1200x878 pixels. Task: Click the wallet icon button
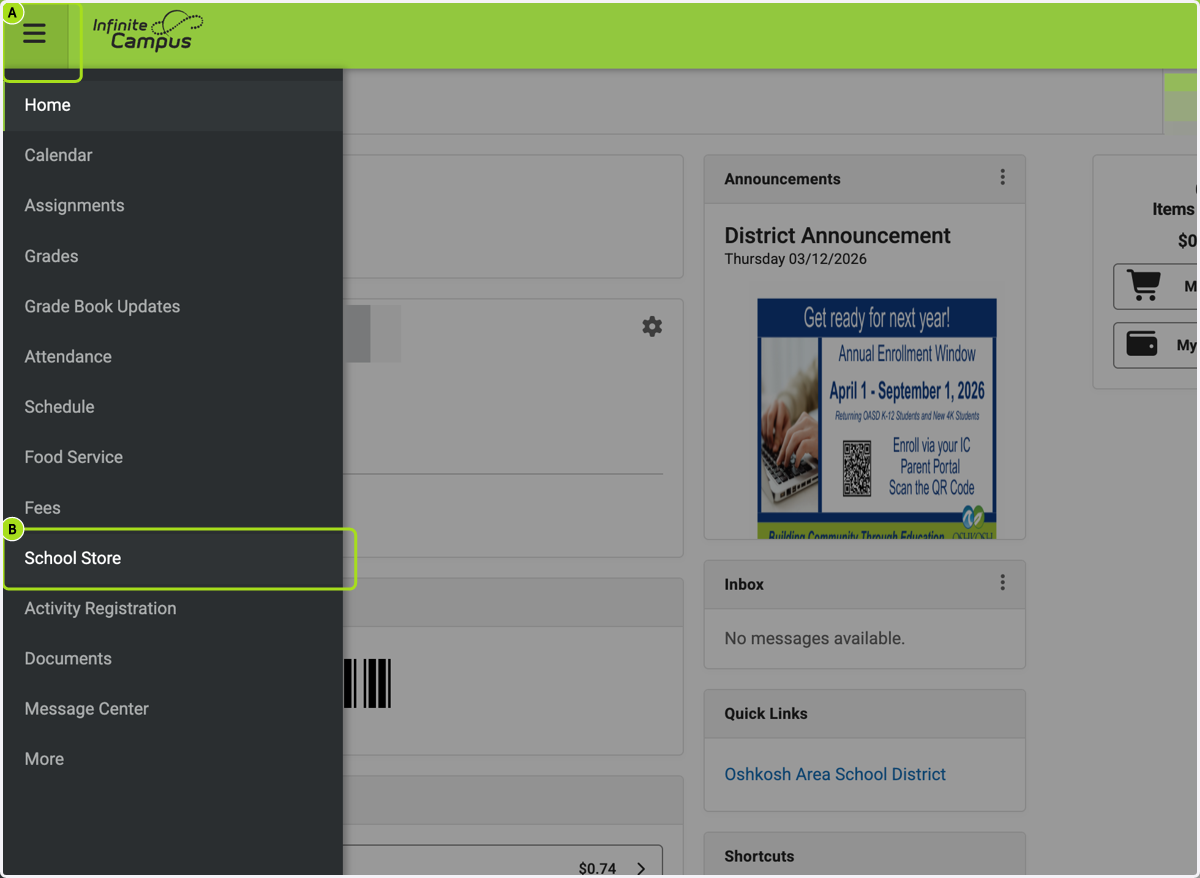click(1155, 345)
